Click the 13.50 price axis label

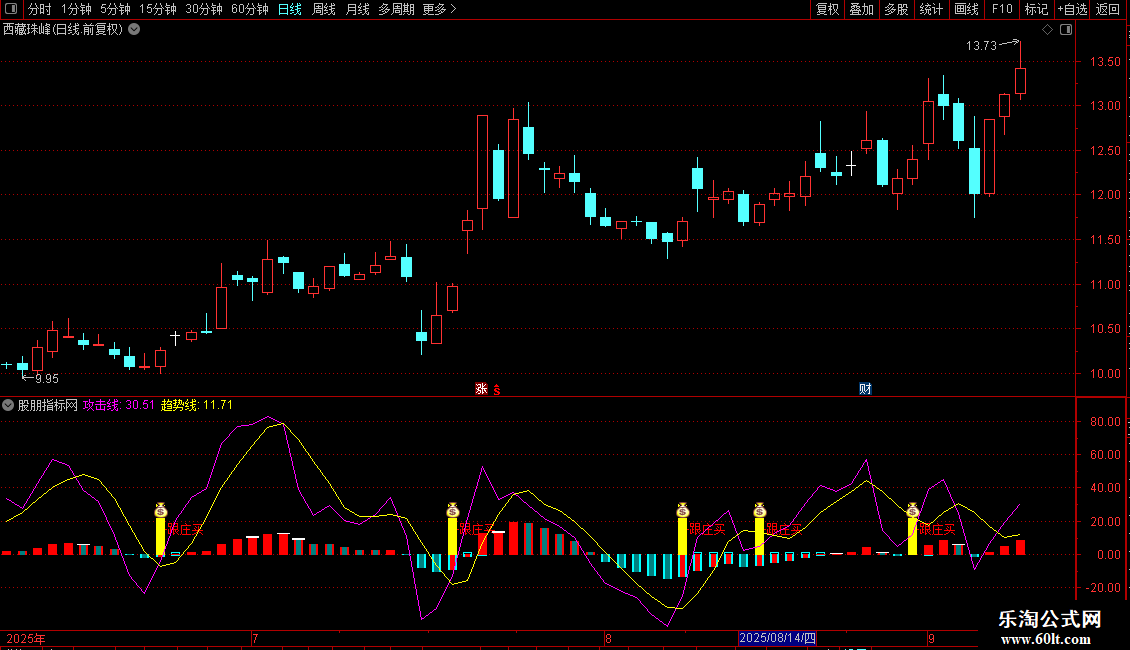tap(1105, 61)
